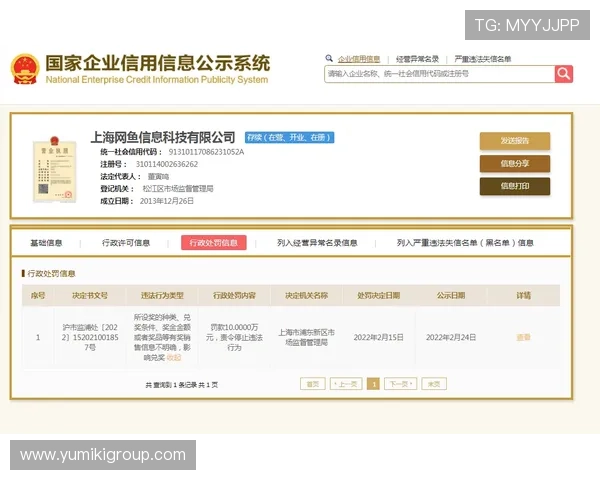
Task: Click the registration authority 松江区市场监督管理局
Action: 178,189
